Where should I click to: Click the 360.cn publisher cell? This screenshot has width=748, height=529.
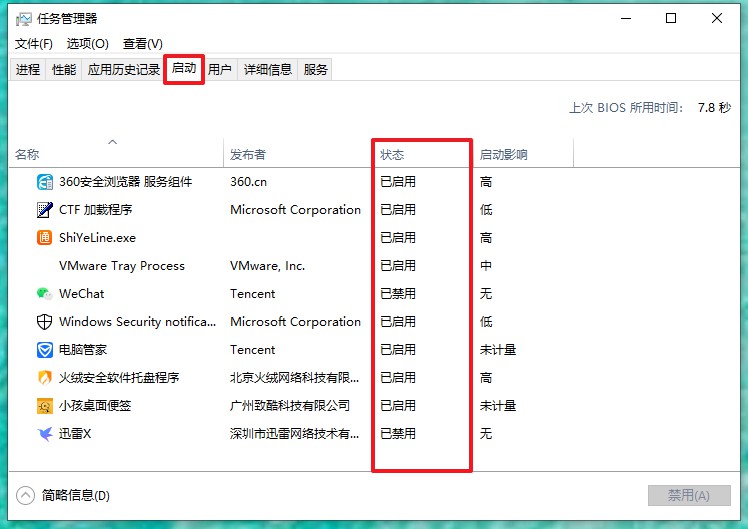click(248, 182)
